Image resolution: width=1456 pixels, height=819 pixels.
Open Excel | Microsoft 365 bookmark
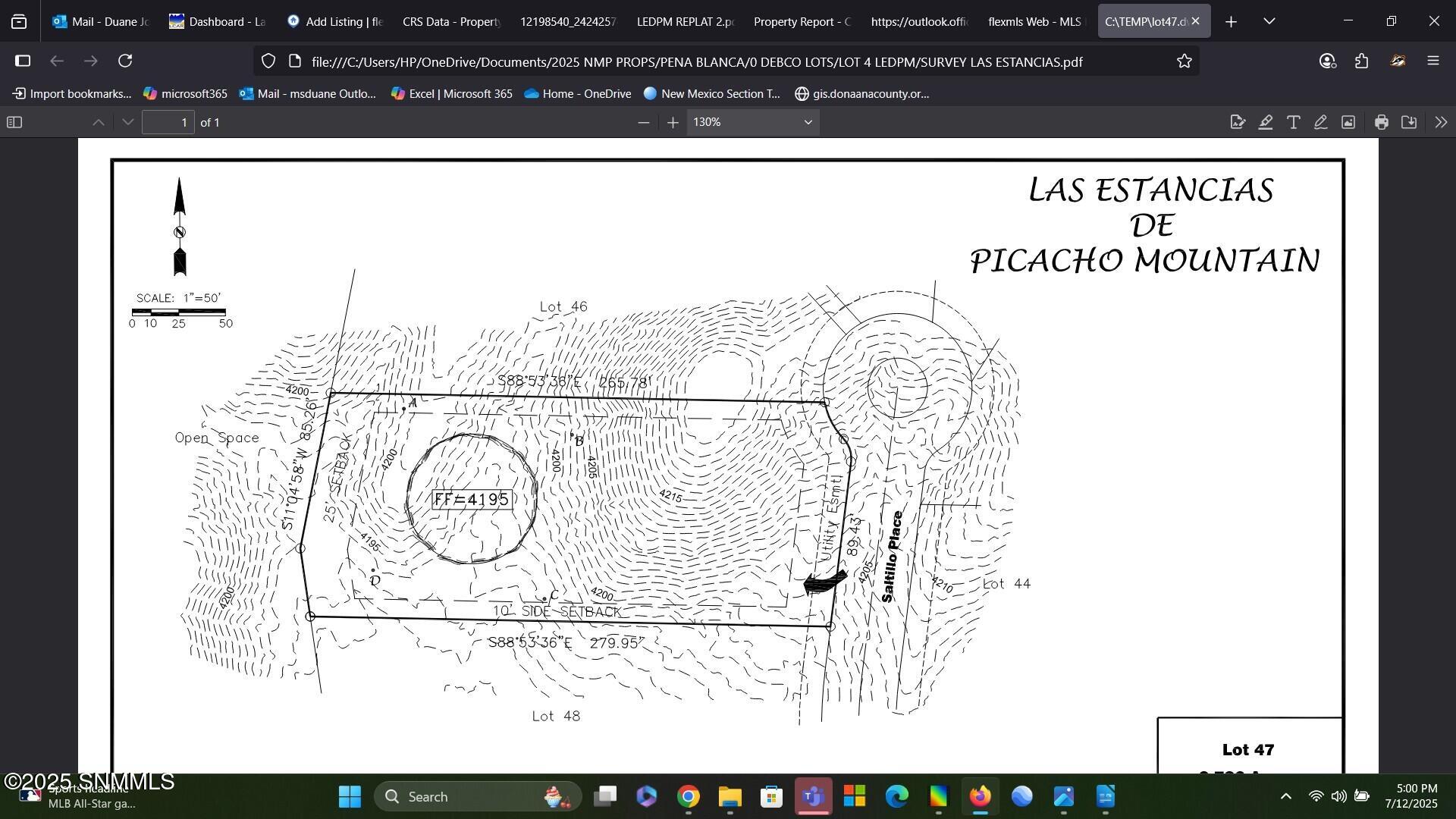(x=452, y=93)
